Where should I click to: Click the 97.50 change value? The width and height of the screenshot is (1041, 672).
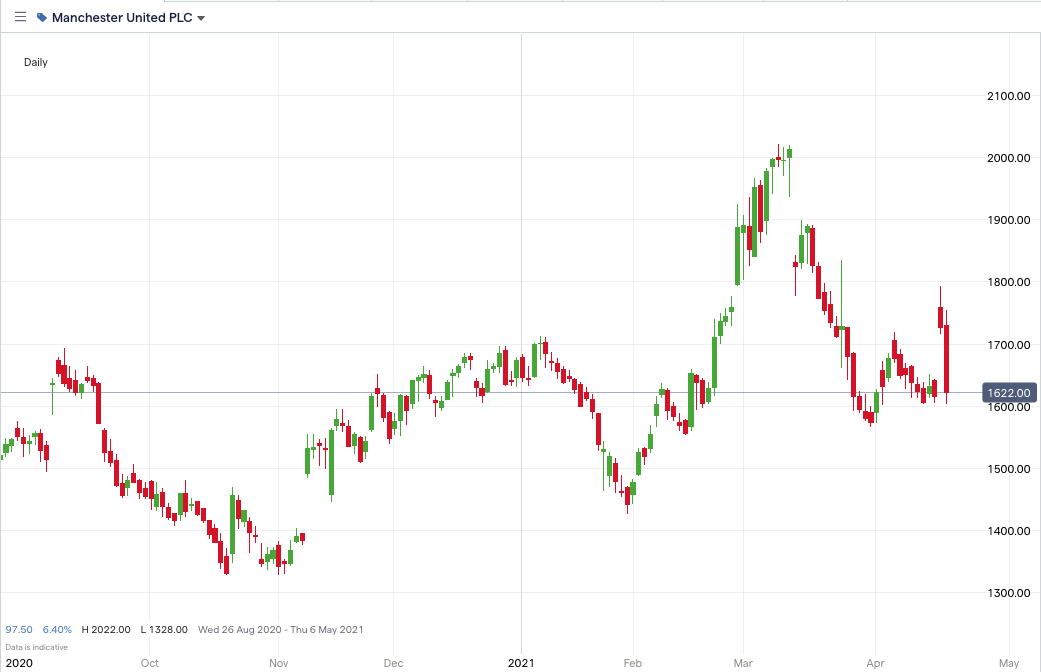[x=19, y=630]
